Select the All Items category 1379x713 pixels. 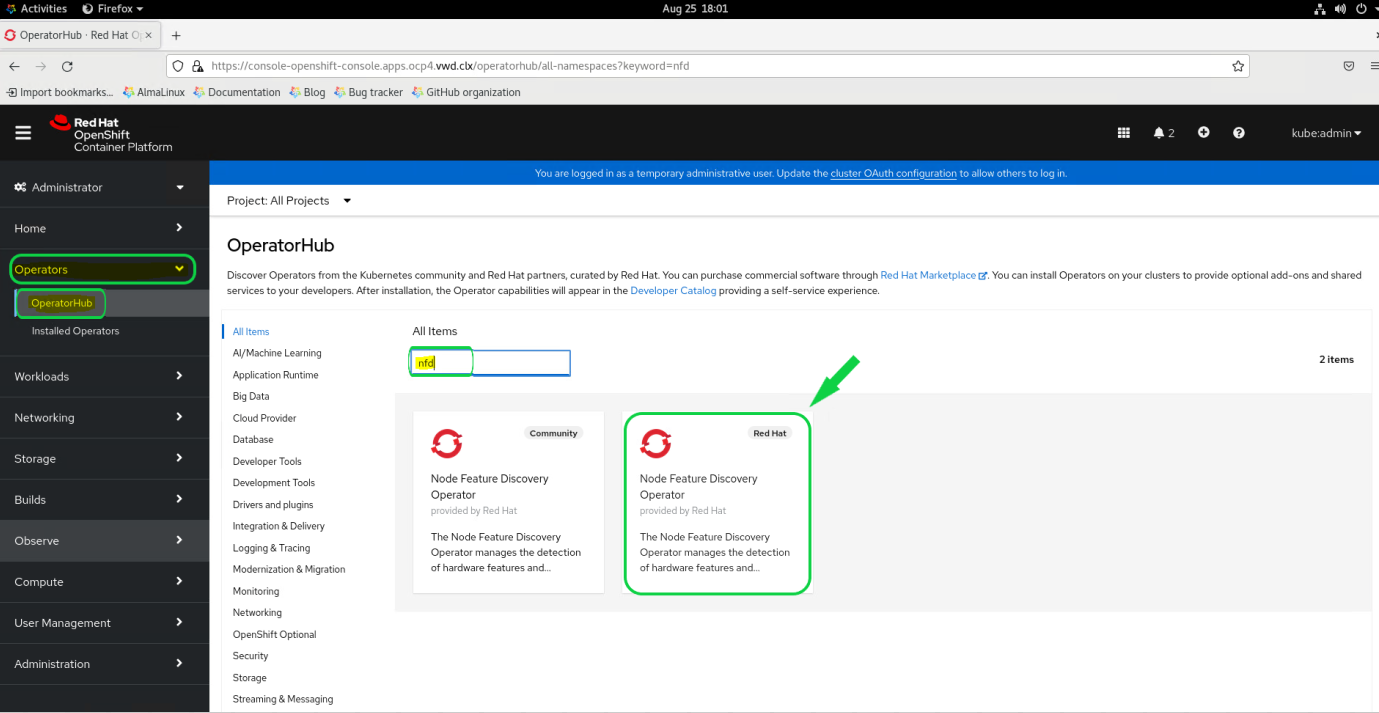251,331
